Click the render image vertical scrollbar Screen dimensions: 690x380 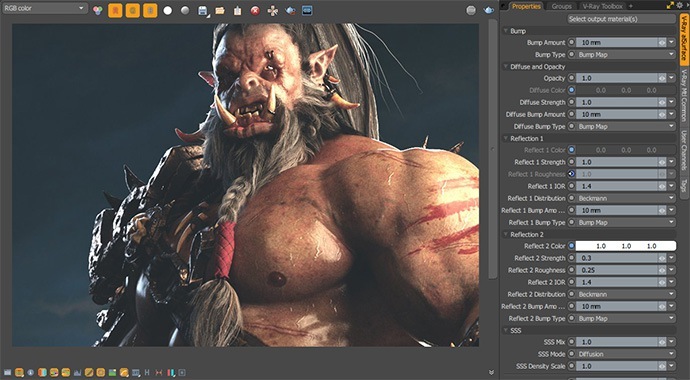point(493,150)
